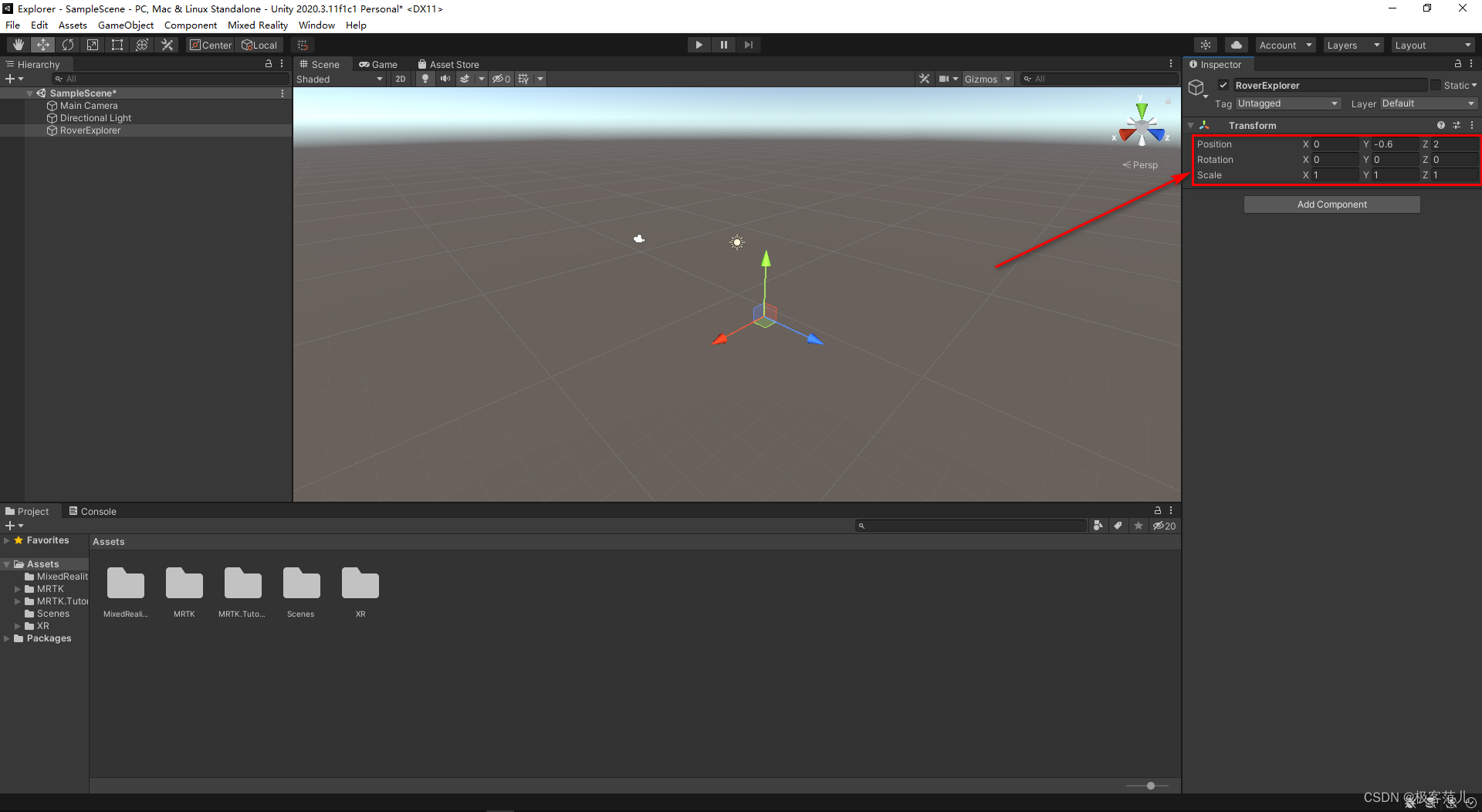
Task: Switch to the Console tab
Action: [93, 512]
